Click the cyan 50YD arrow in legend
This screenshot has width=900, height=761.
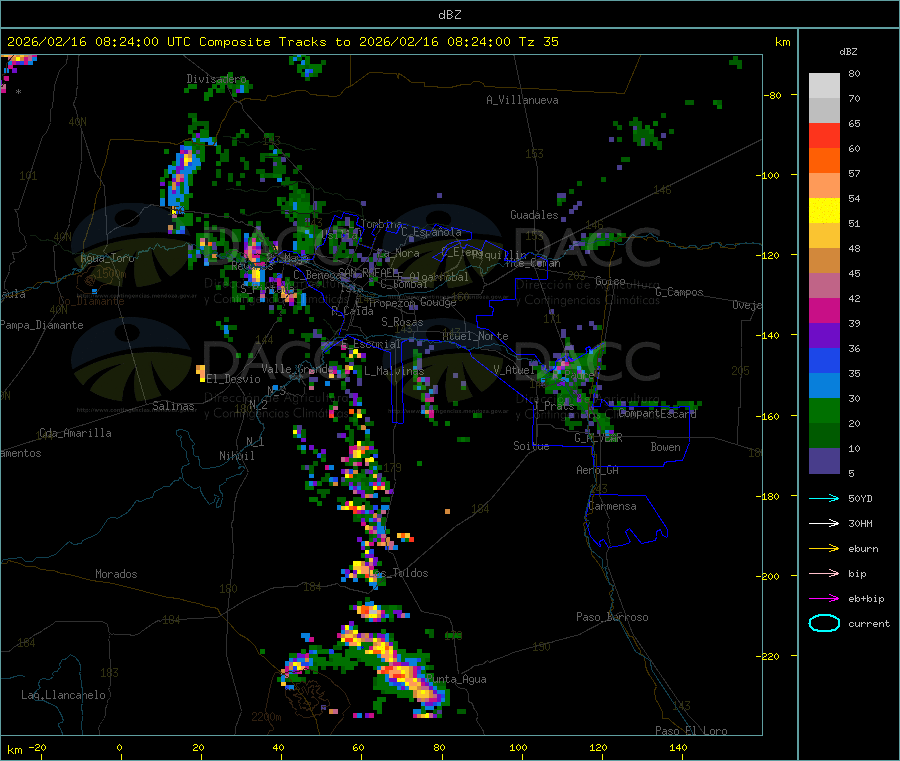point(824,498)
